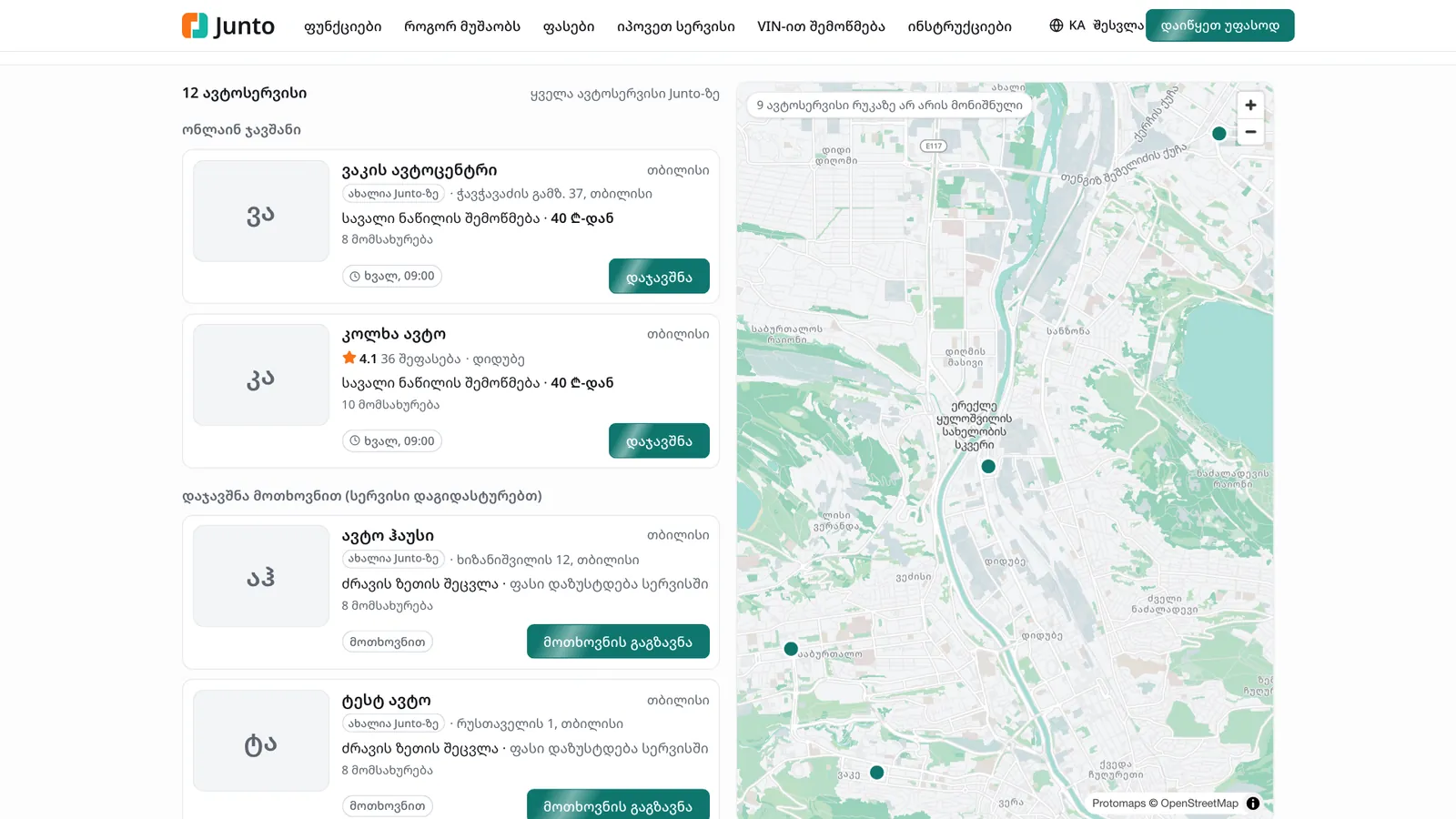Open the კა thumbnail of კოლხა ავტო
Screen dimensions: 1456x819
[x=261, y=375]
